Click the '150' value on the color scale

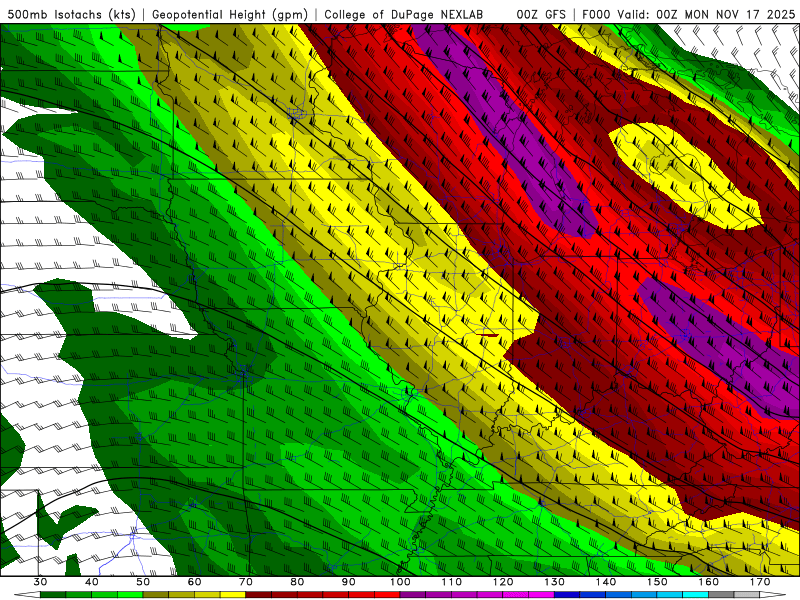[x=658, y=582]
